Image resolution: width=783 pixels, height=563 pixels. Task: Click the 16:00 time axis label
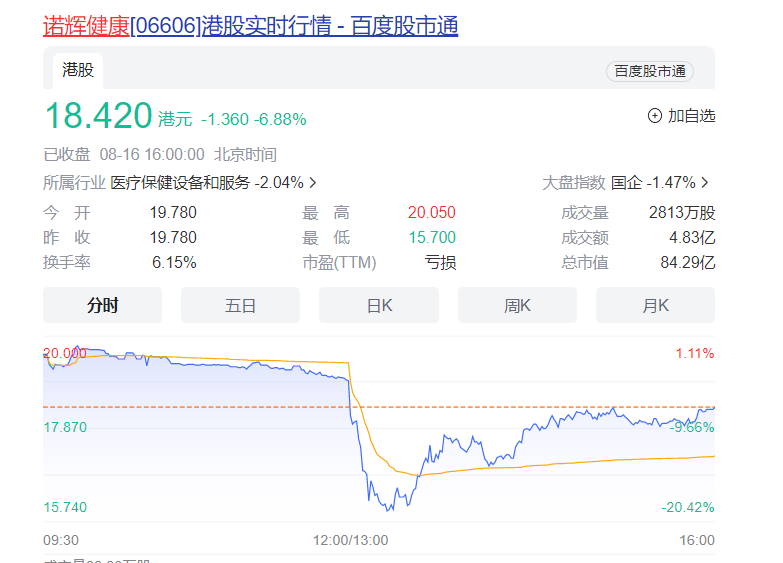coord(697,541)
